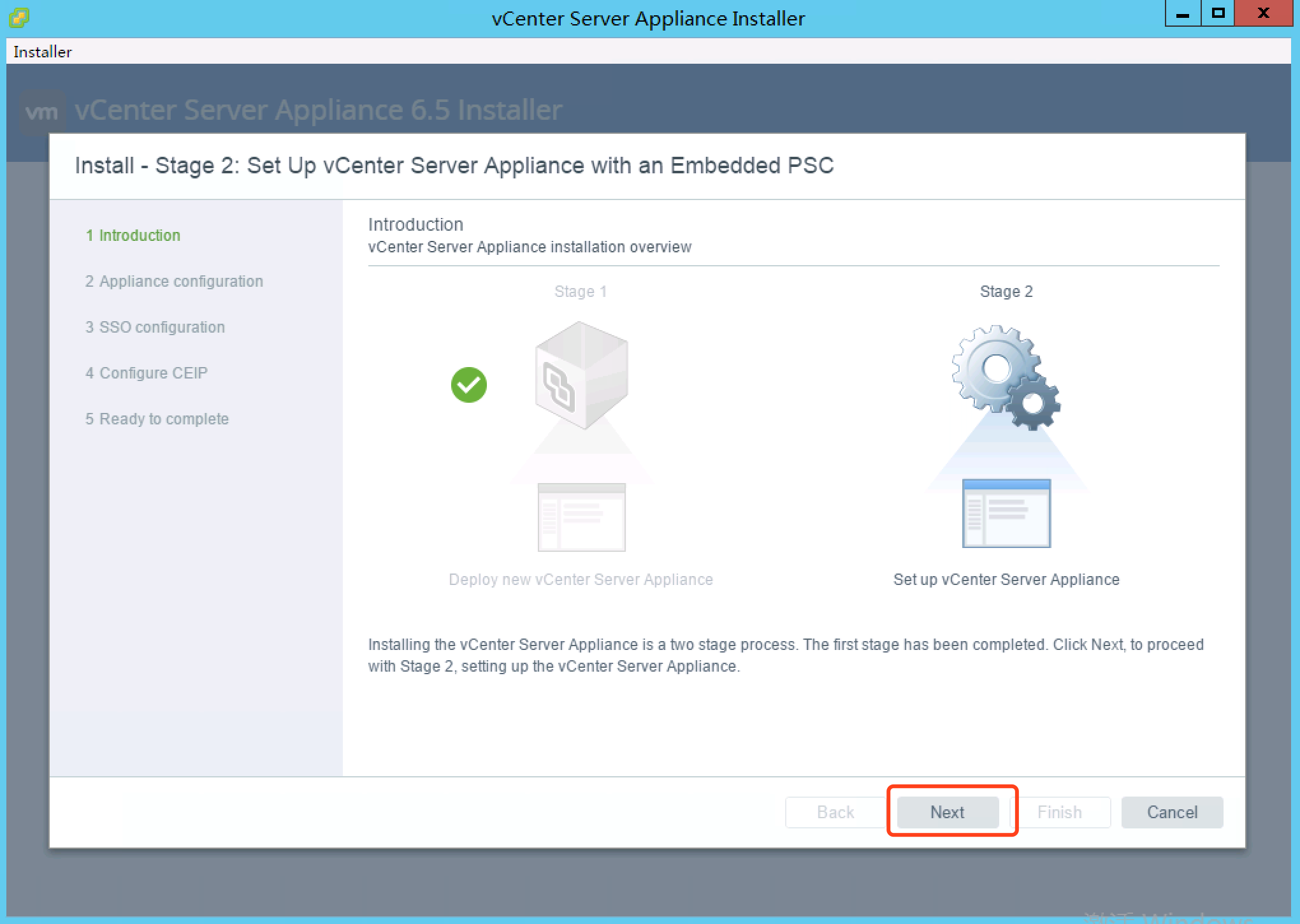1300x924 pixels.
Task: Click the Stage 2 gears icon
Action: click(1006, 377)
